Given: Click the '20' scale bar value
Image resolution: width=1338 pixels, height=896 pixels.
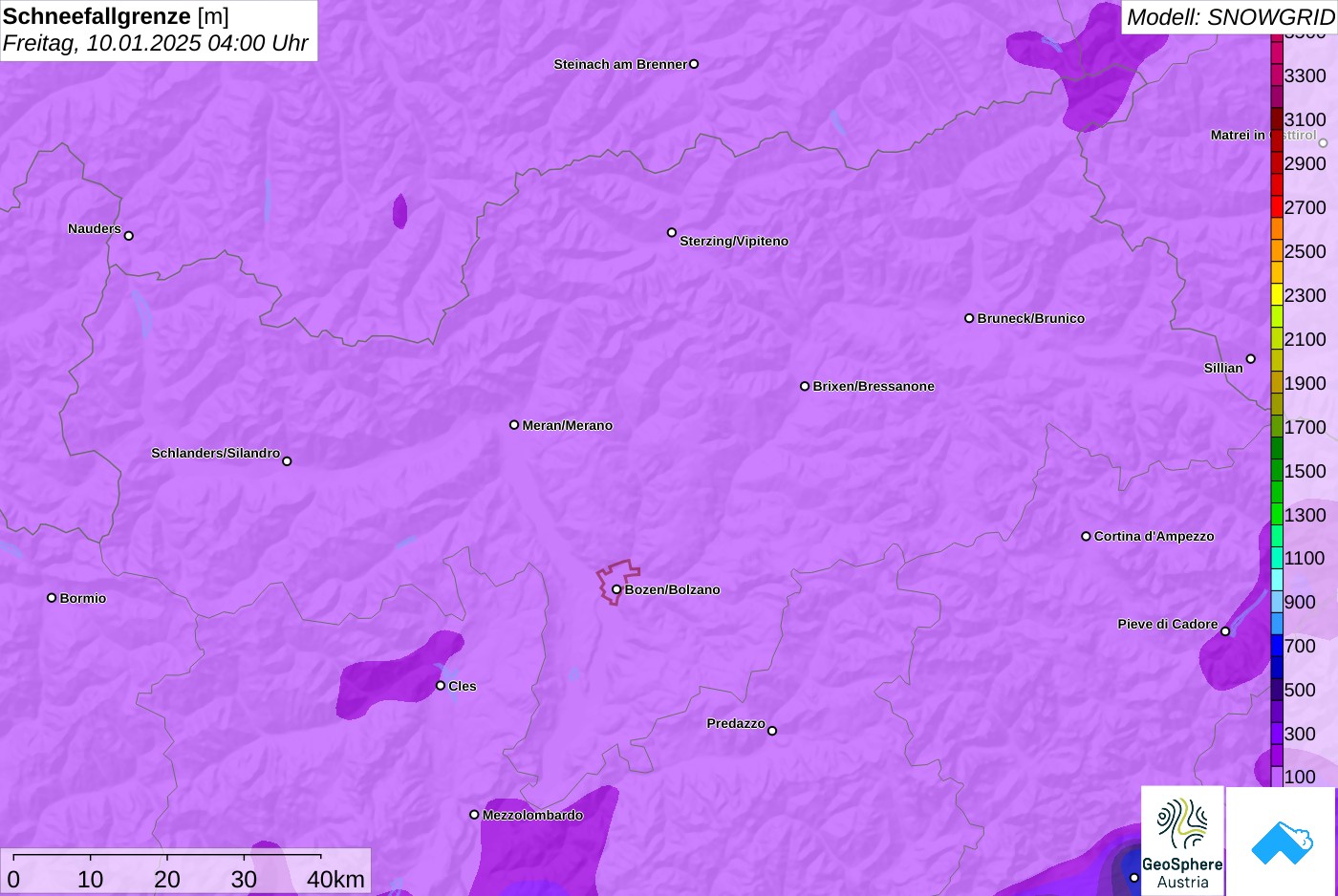Looking at the screenshot, I should (x=167, y=880).
